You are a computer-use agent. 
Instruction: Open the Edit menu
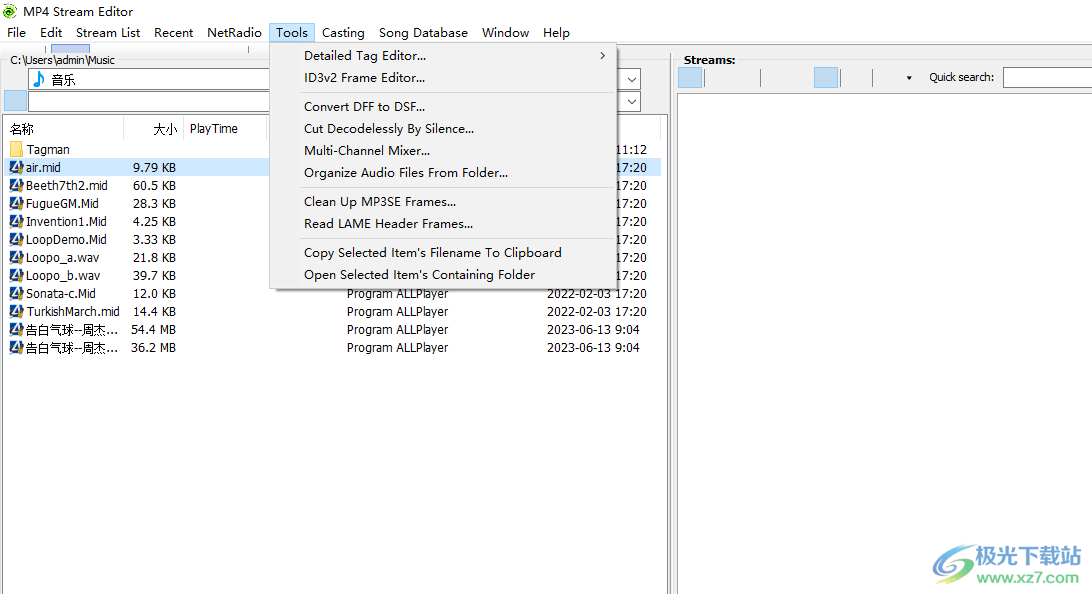pyautogui.click(x=51, y=33)
